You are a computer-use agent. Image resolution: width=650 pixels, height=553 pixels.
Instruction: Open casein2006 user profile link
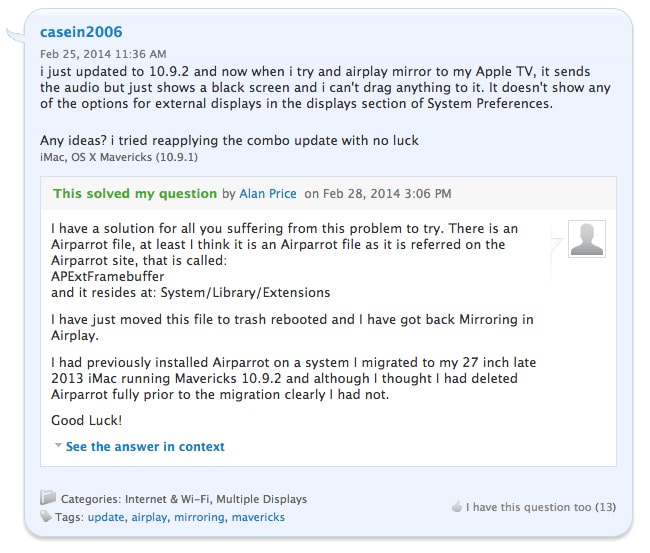click(81, 32)
